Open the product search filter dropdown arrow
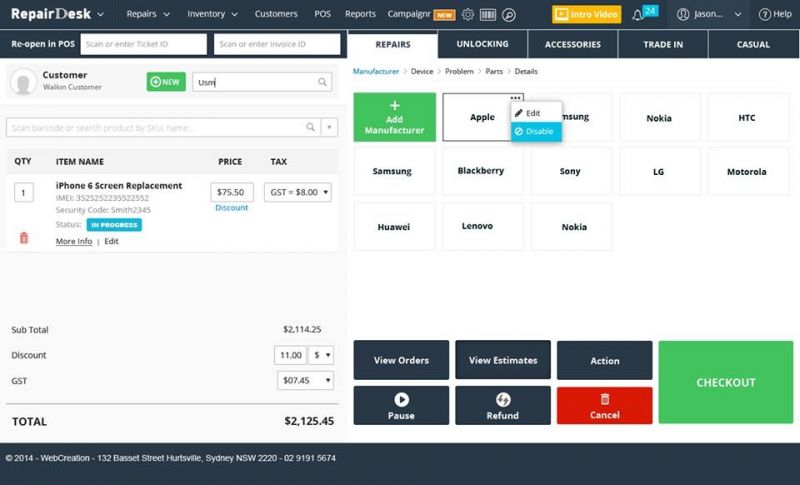 coord(330,127)
